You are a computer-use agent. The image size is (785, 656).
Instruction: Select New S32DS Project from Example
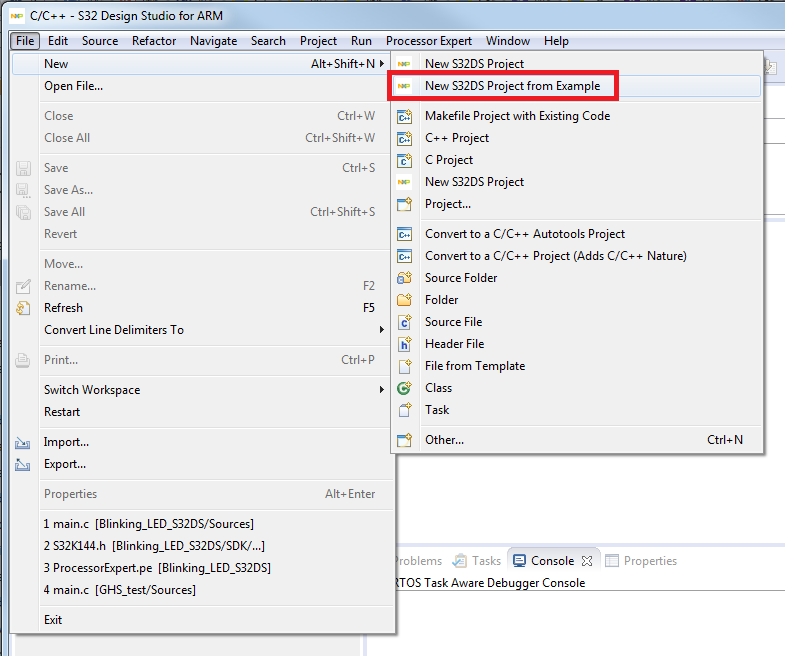tap(577, 86)
